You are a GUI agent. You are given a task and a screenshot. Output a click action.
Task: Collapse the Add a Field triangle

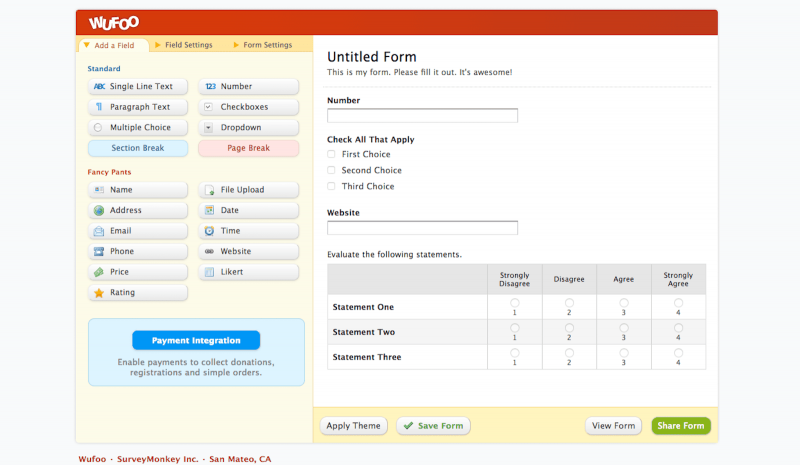pos(87,45)
